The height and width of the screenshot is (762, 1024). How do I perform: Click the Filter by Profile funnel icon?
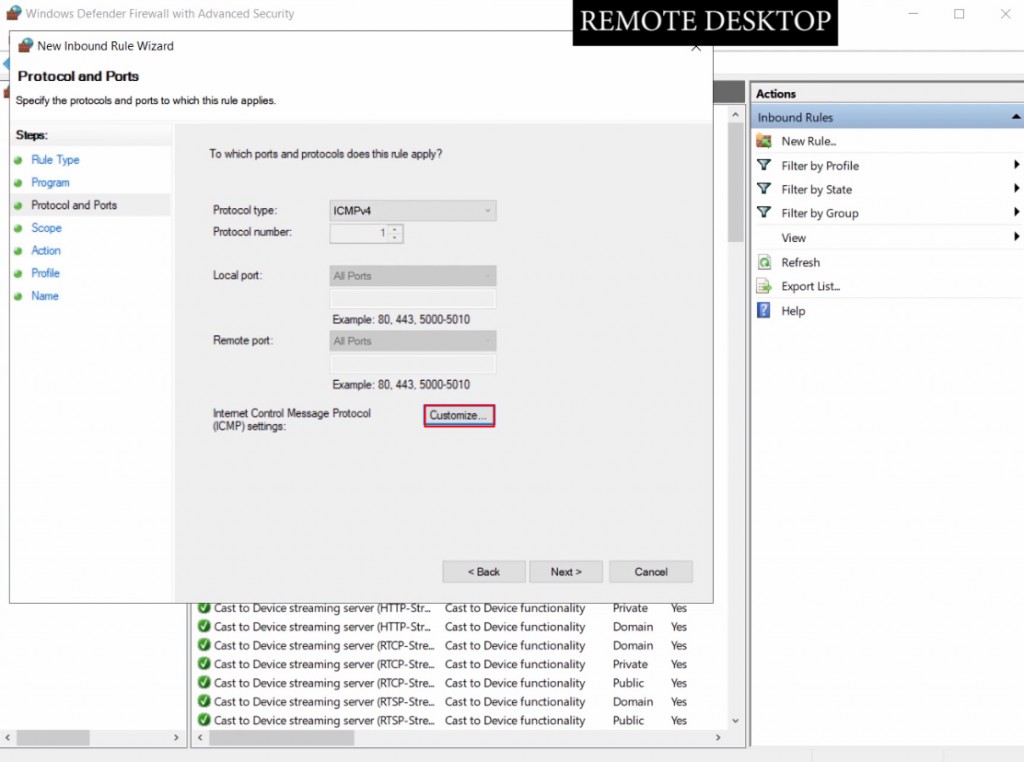[x=764, y=165]
